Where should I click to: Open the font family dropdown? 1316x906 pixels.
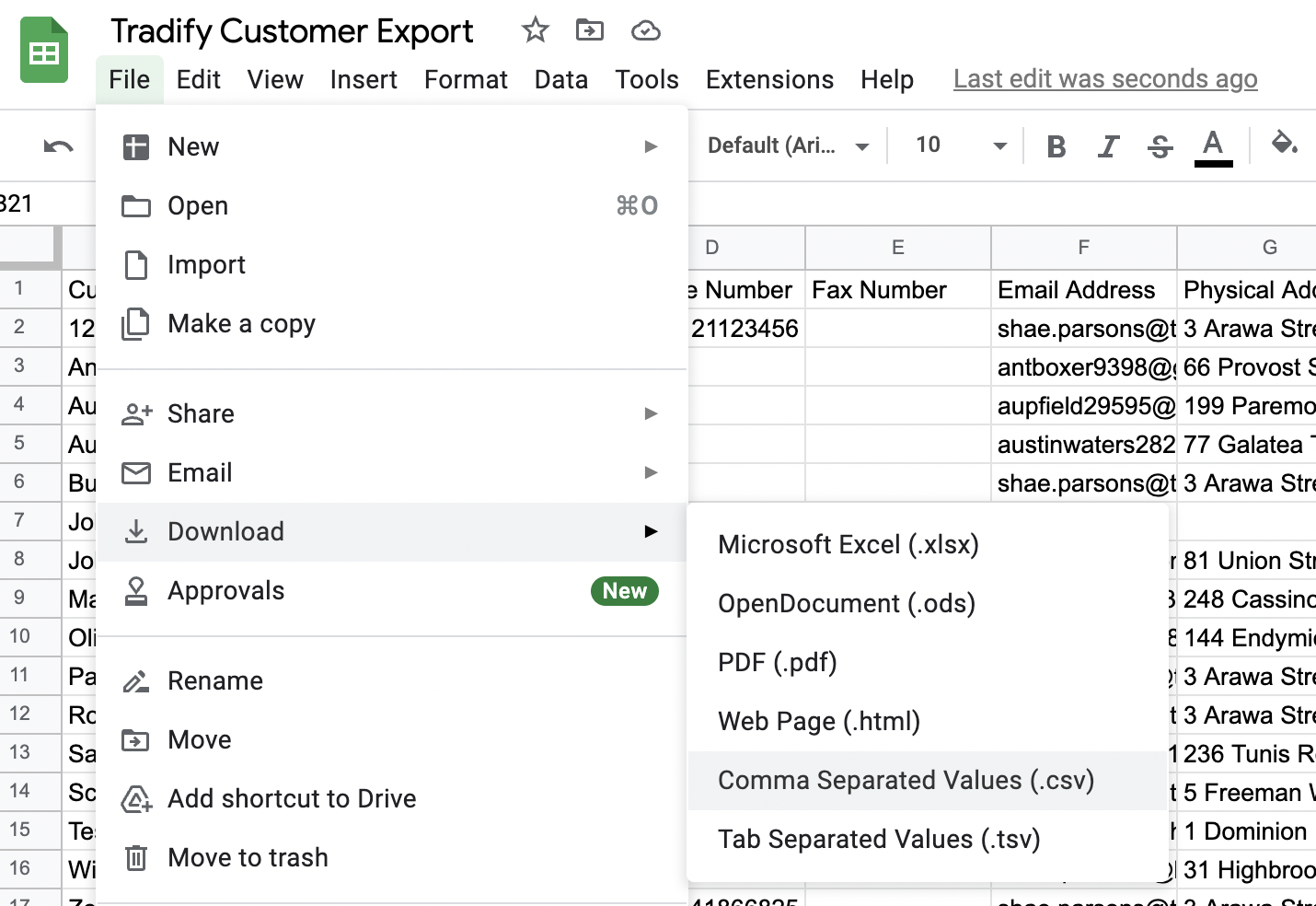tap(788, 145)
